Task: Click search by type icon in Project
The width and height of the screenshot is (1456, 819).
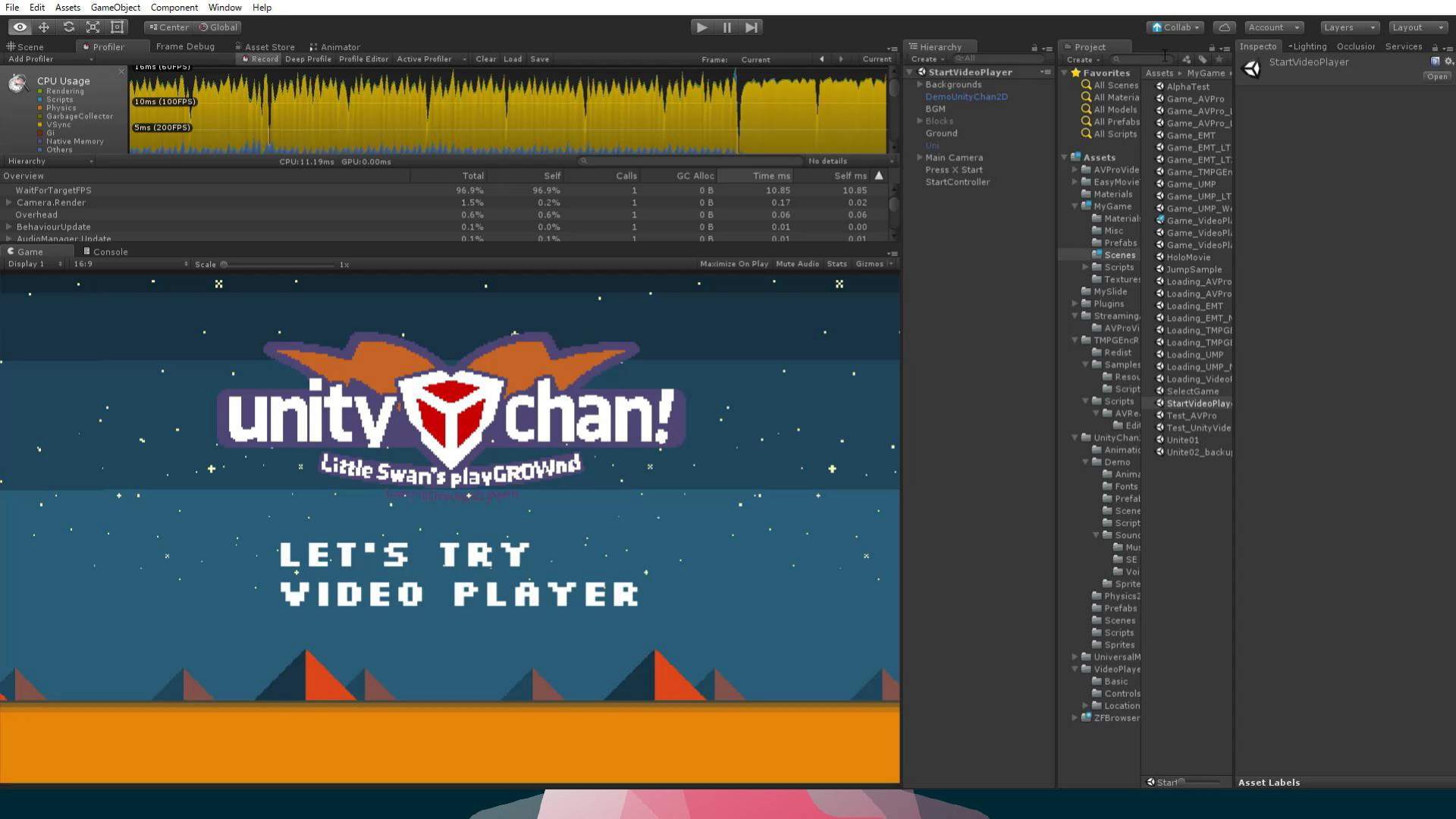Action: coord(1186,59)
